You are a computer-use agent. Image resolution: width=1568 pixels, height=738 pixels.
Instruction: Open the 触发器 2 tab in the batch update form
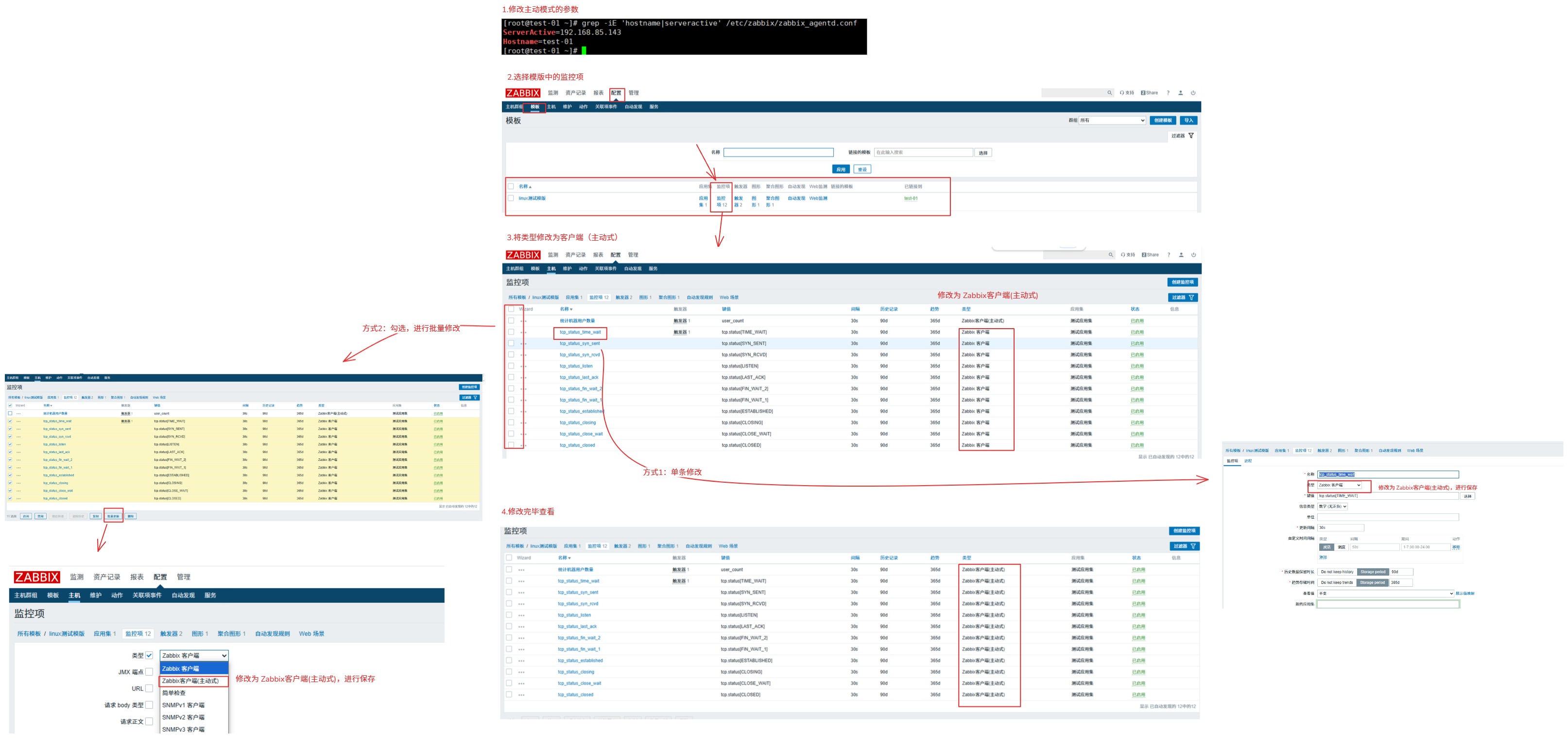171,634
